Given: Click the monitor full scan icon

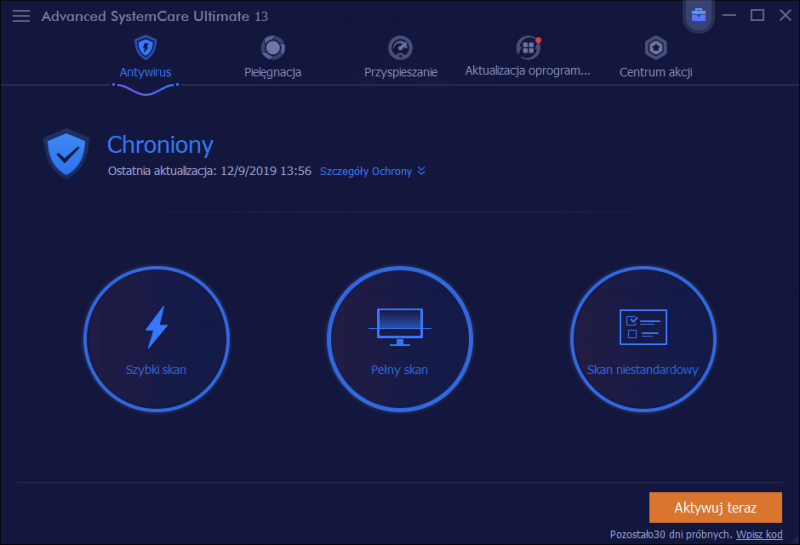Looking at the screenshot, I should [399, 327].
